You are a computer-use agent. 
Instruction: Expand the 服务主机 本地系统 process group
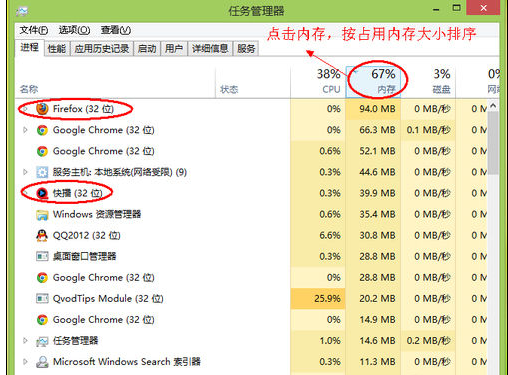[x=25, y=172]
